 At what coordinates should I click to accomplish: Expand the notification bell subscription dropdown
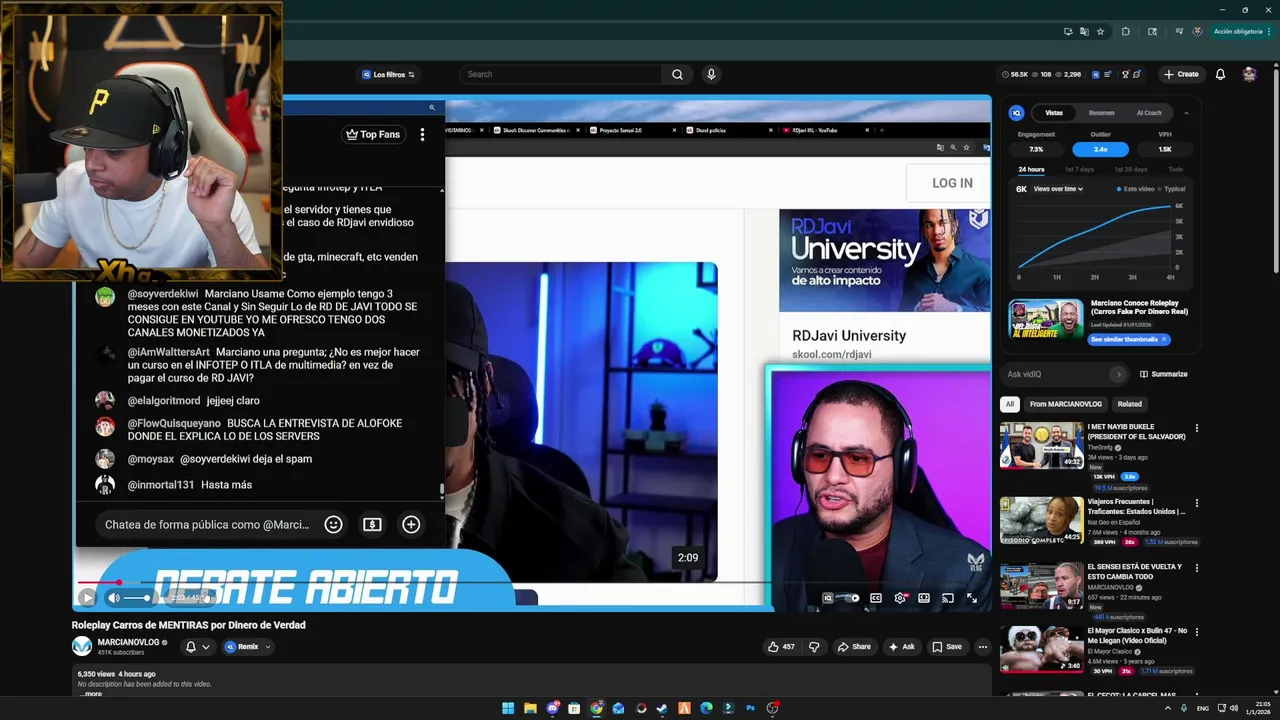pyautogui.click(x=206, y=647)
